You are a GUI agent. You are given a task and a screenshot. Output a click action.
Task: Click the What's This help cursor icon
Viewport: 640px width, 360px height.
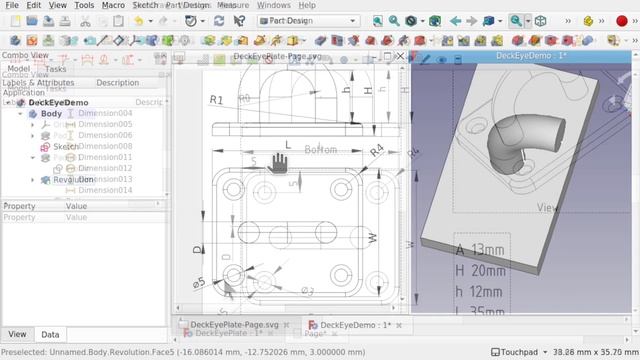tap(239, 21)
